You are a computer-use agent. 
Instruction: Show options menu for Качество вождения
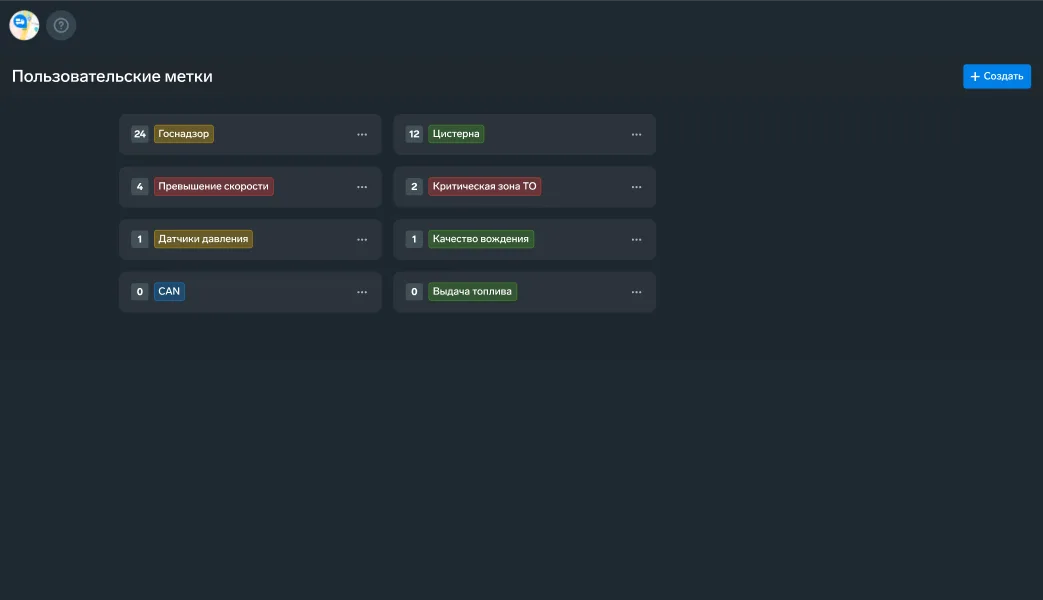[x=637, y=239]
